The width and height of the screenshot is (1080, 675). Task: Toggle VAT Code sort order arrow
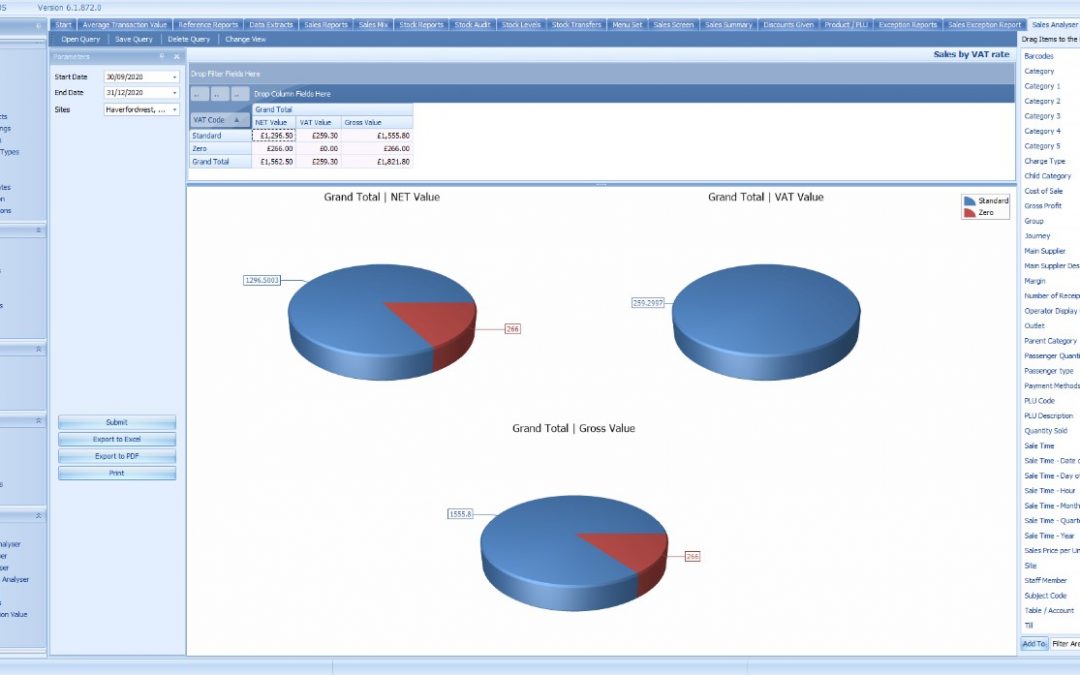(x=237, y=121)
